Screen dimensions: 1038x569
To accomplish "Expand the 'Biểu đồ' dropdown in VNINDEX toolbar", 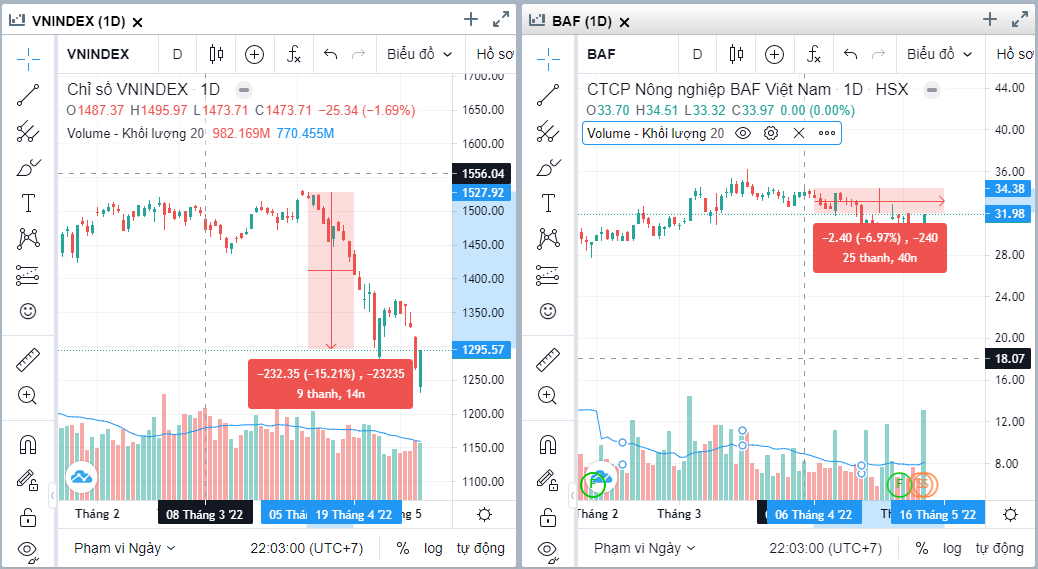I will (x=420, y=54).
